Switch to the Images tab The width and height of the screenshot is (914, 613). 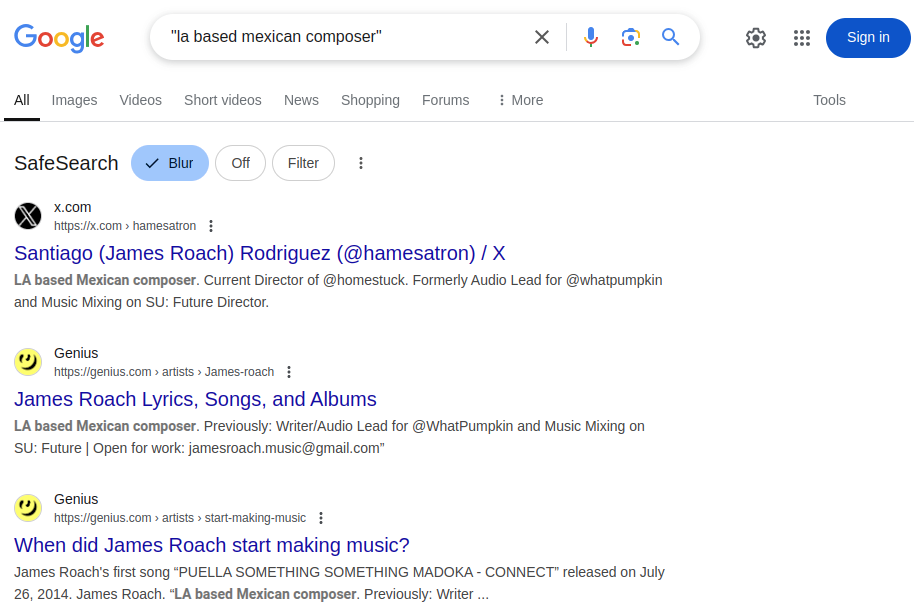[75, 100]
